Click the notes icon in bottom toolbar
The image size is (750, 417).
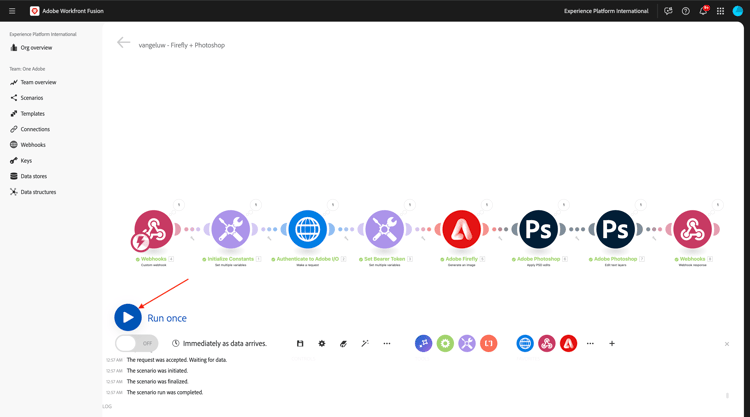(x=343, y=343)
